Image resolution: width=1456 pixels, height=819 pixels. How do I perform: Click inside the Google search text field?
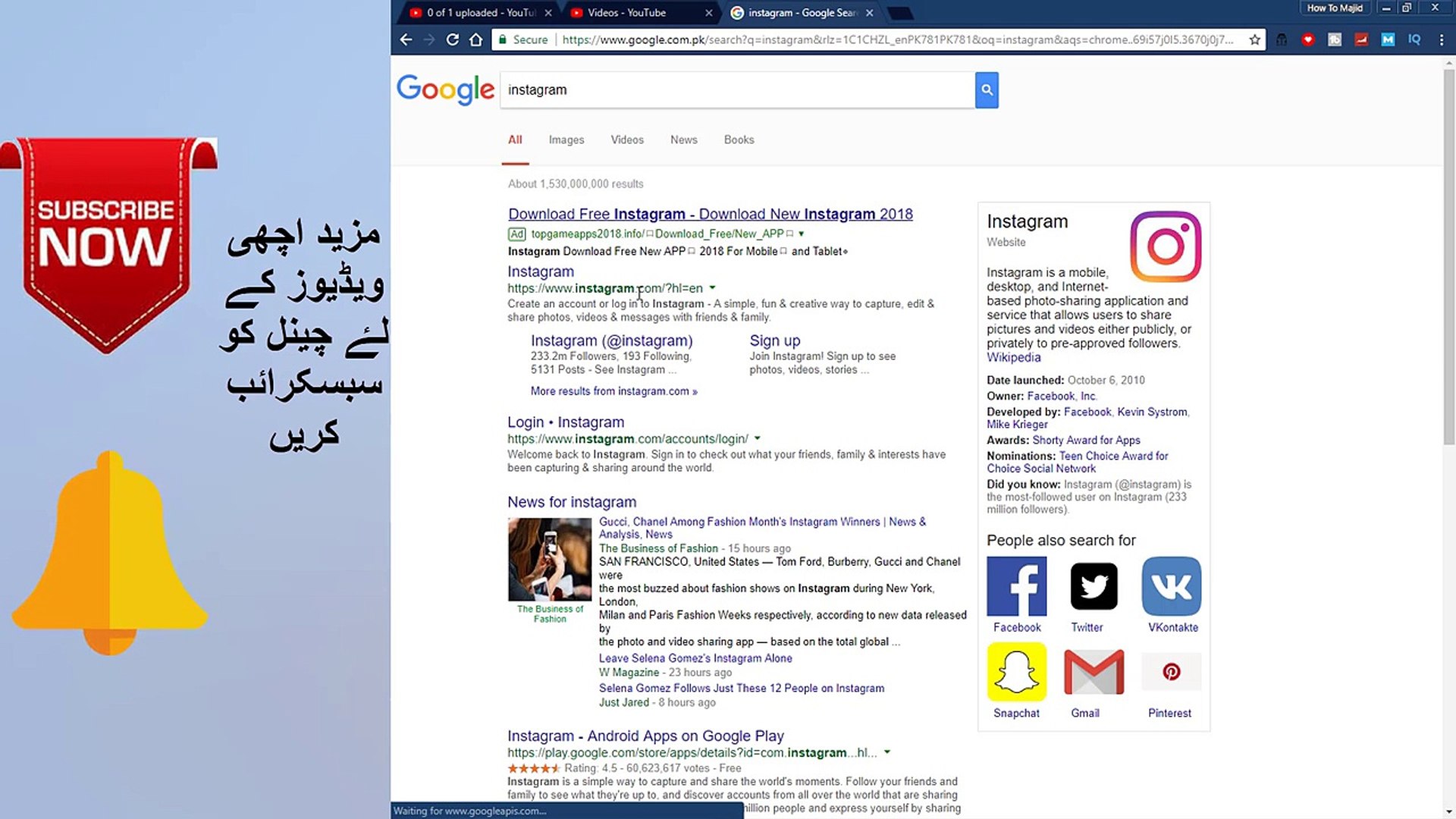(x=736, y=89)
